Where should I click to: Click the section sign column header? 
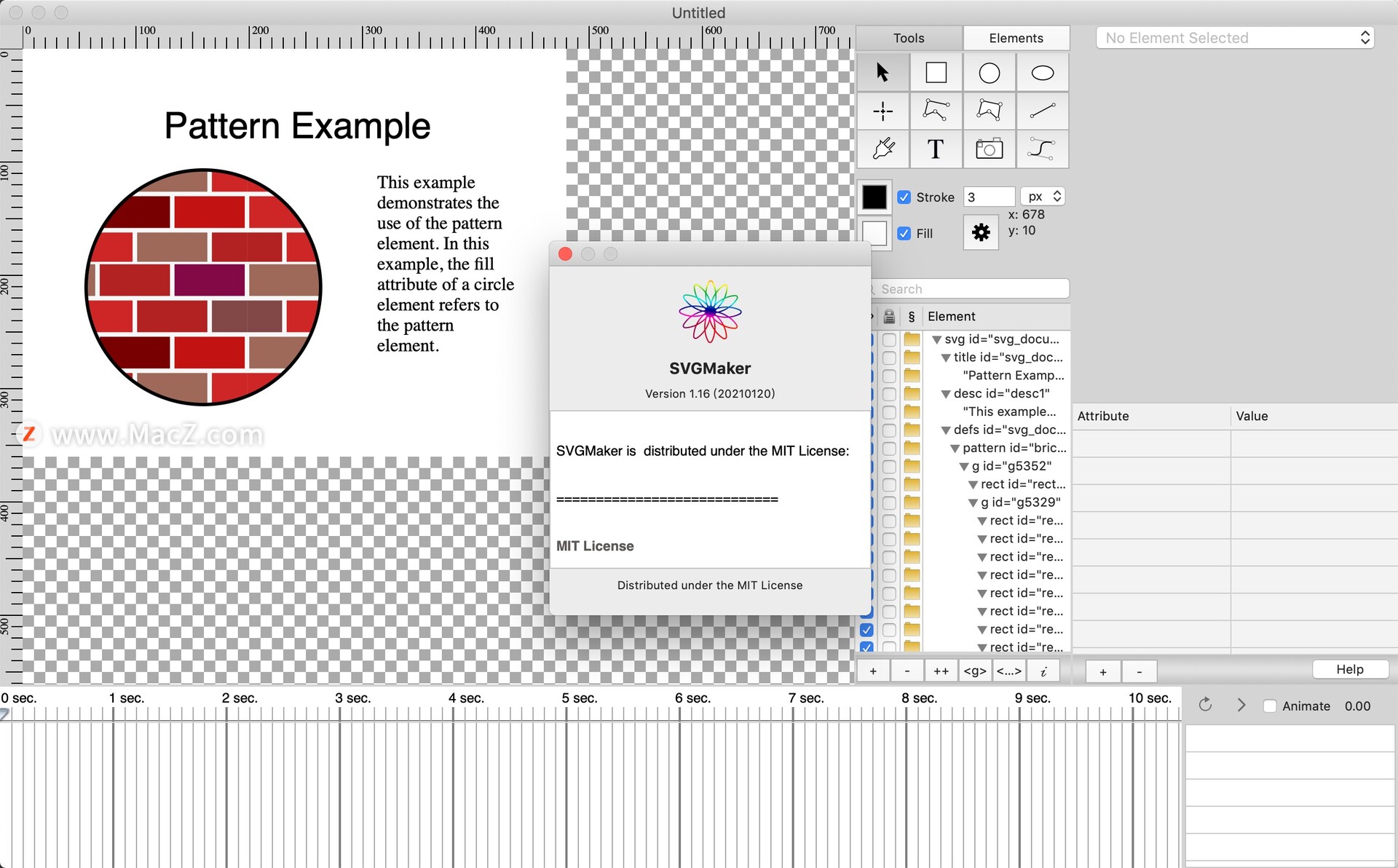coord(912,317)
